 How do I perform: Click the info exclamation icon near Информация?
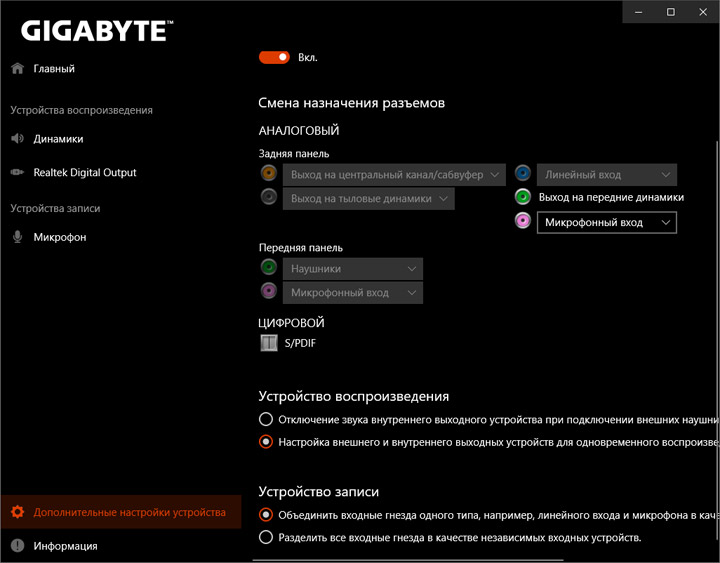coord(17,546)
